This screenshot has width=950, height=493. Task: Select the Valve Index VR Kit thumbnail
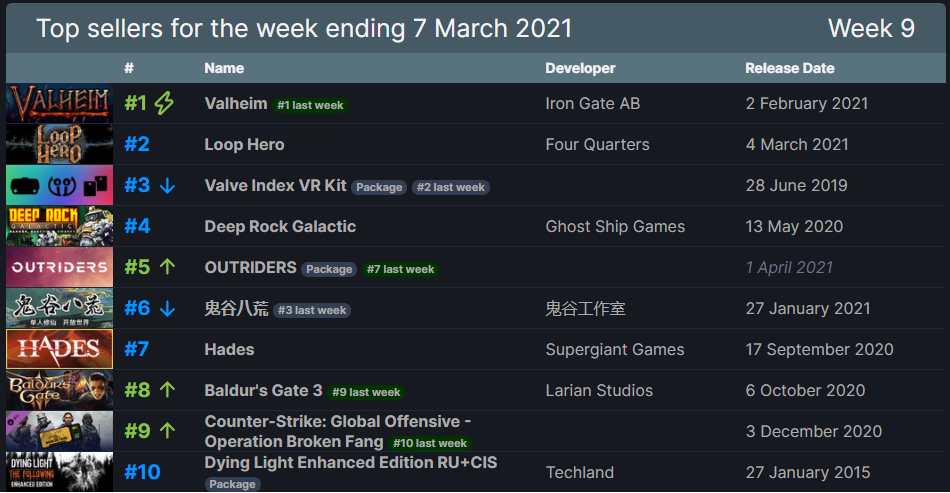(59, 185)
